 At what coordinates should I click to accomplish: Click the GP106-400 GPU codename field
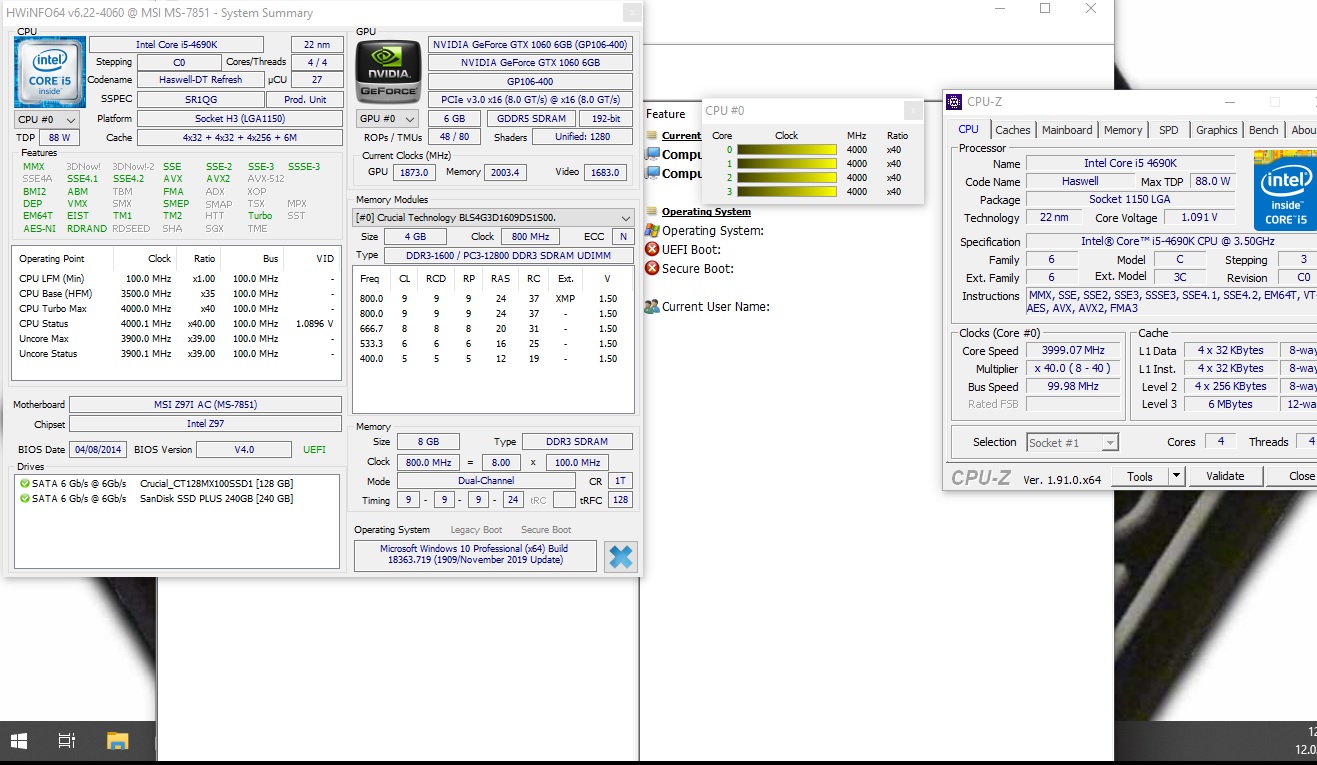point(530,81)
